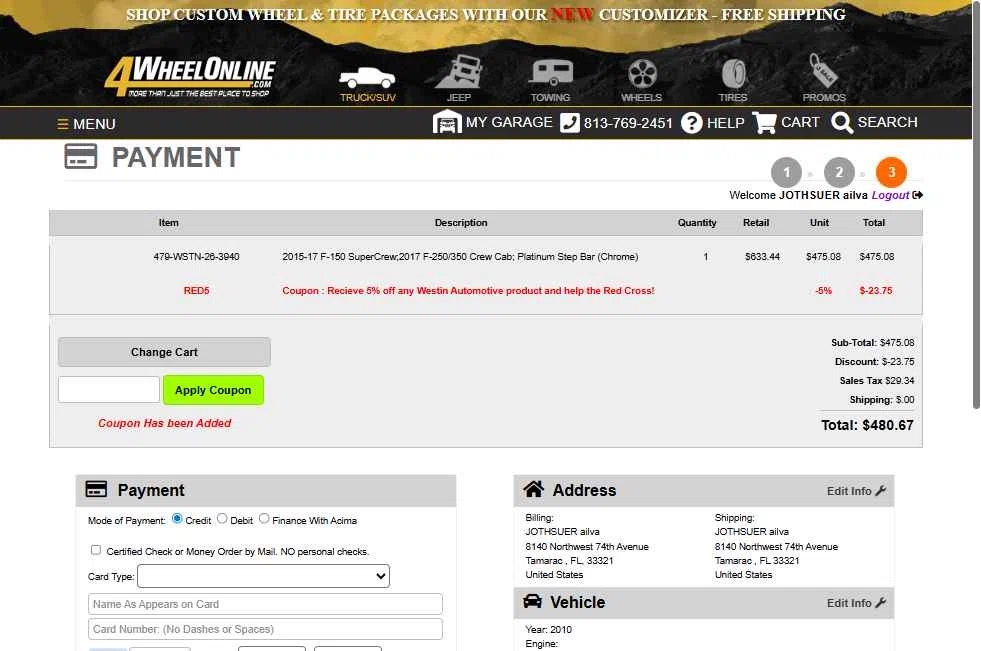Focus the coupon code input field
981x651 pixels.
109,390
